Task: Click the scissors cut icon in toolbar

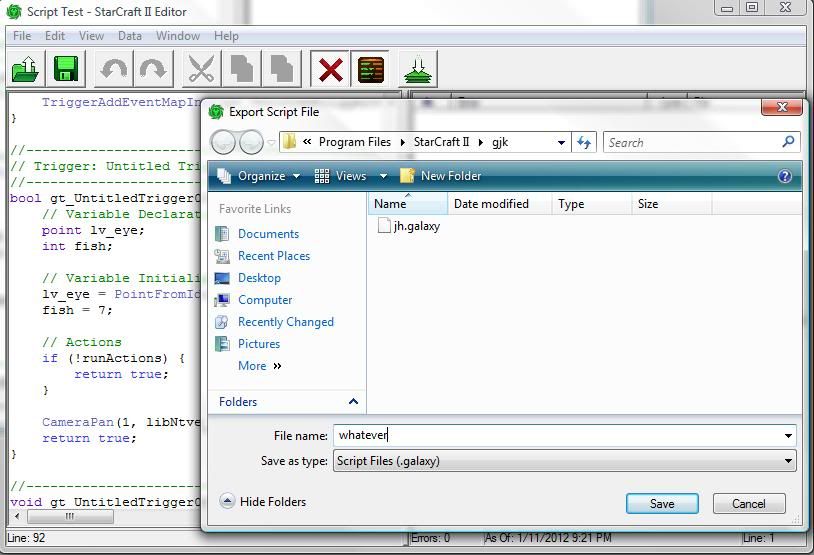Action: 201,69
